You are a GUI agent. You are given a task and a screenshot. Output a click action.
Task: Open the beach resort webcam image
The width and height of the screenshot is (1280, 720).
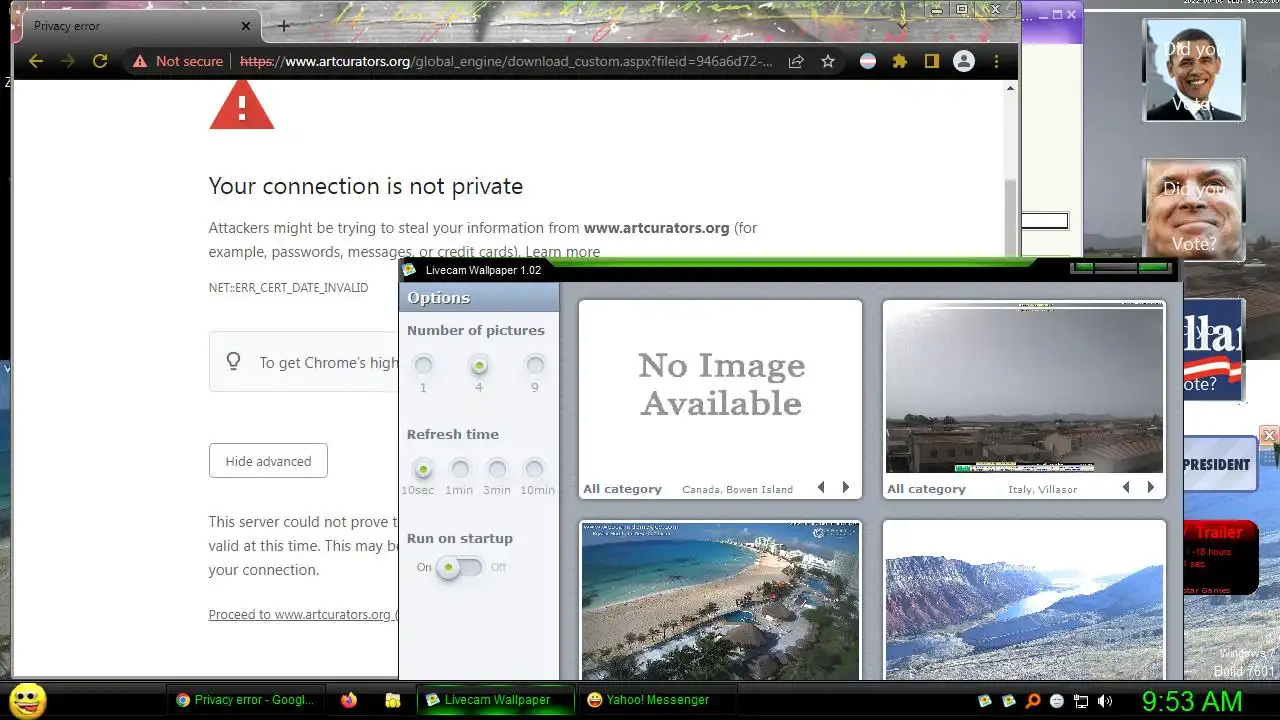click(x=720, y=601)
